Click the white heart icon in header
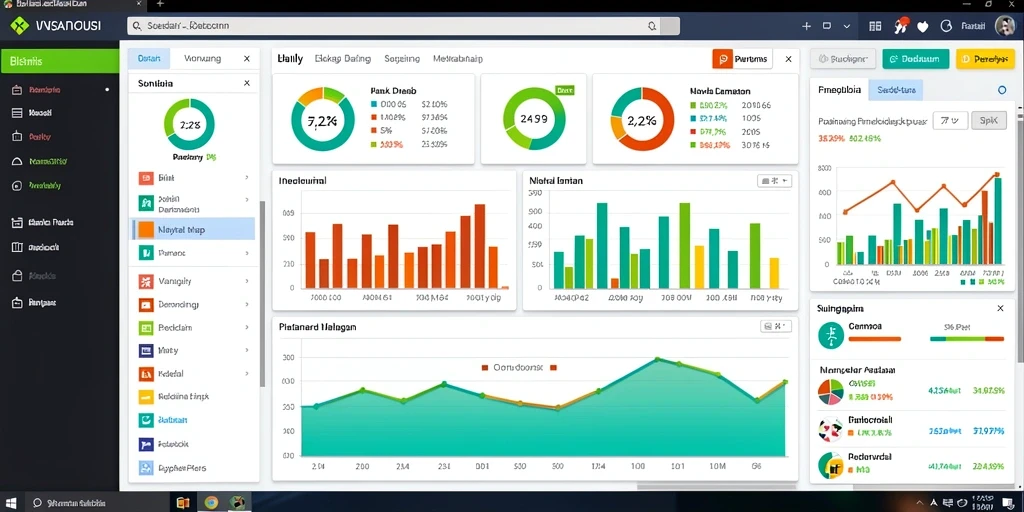This screenshot has width=1024, height=512. (923, 27)
